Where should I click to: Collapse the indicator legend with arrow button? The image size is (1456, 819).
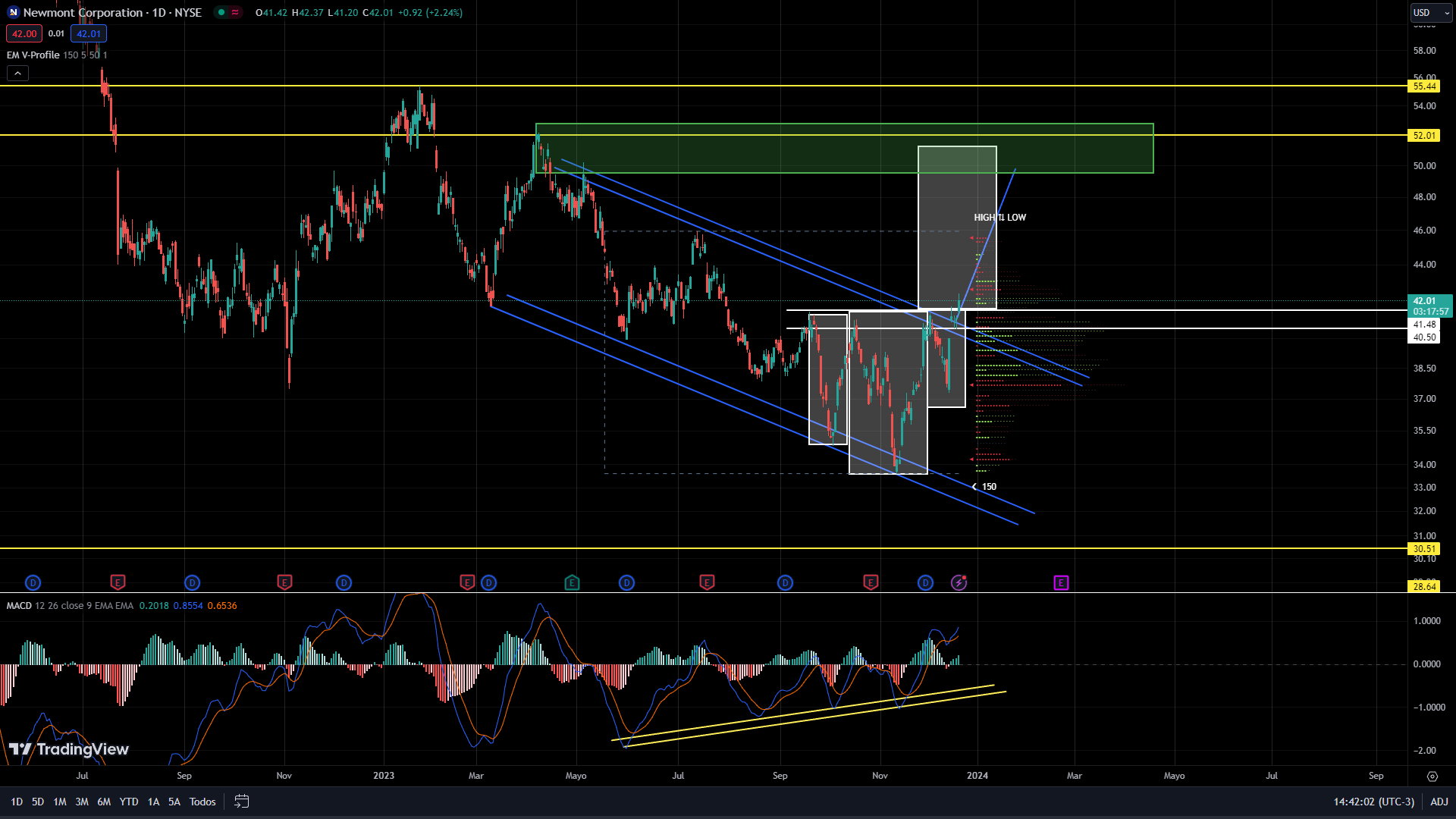pyautogui.click(x=17, y=74)
